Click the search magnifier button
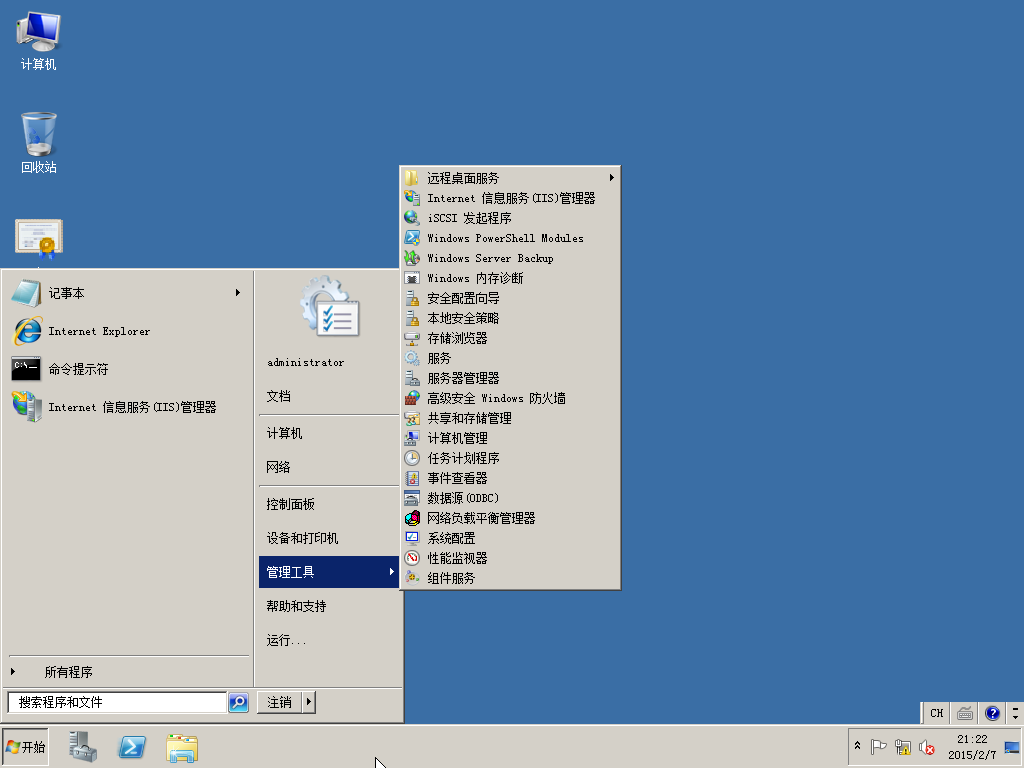 pyautogui.click(x=238, y=702)
